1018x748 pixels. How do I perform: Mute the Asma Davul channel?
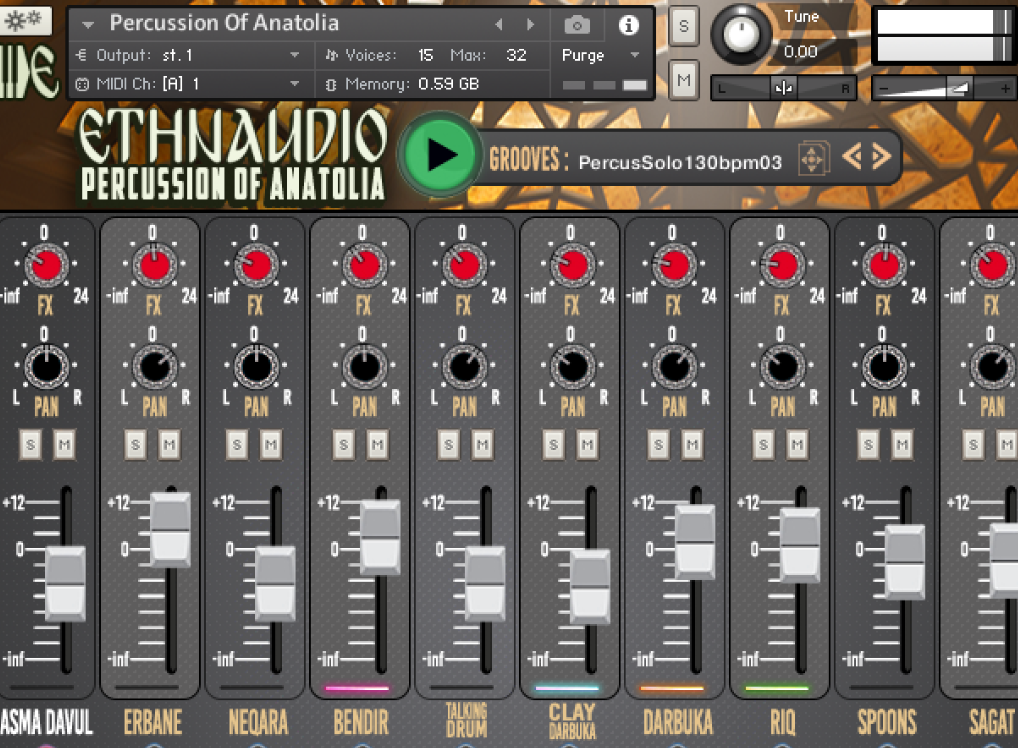[x=64, y=445]
